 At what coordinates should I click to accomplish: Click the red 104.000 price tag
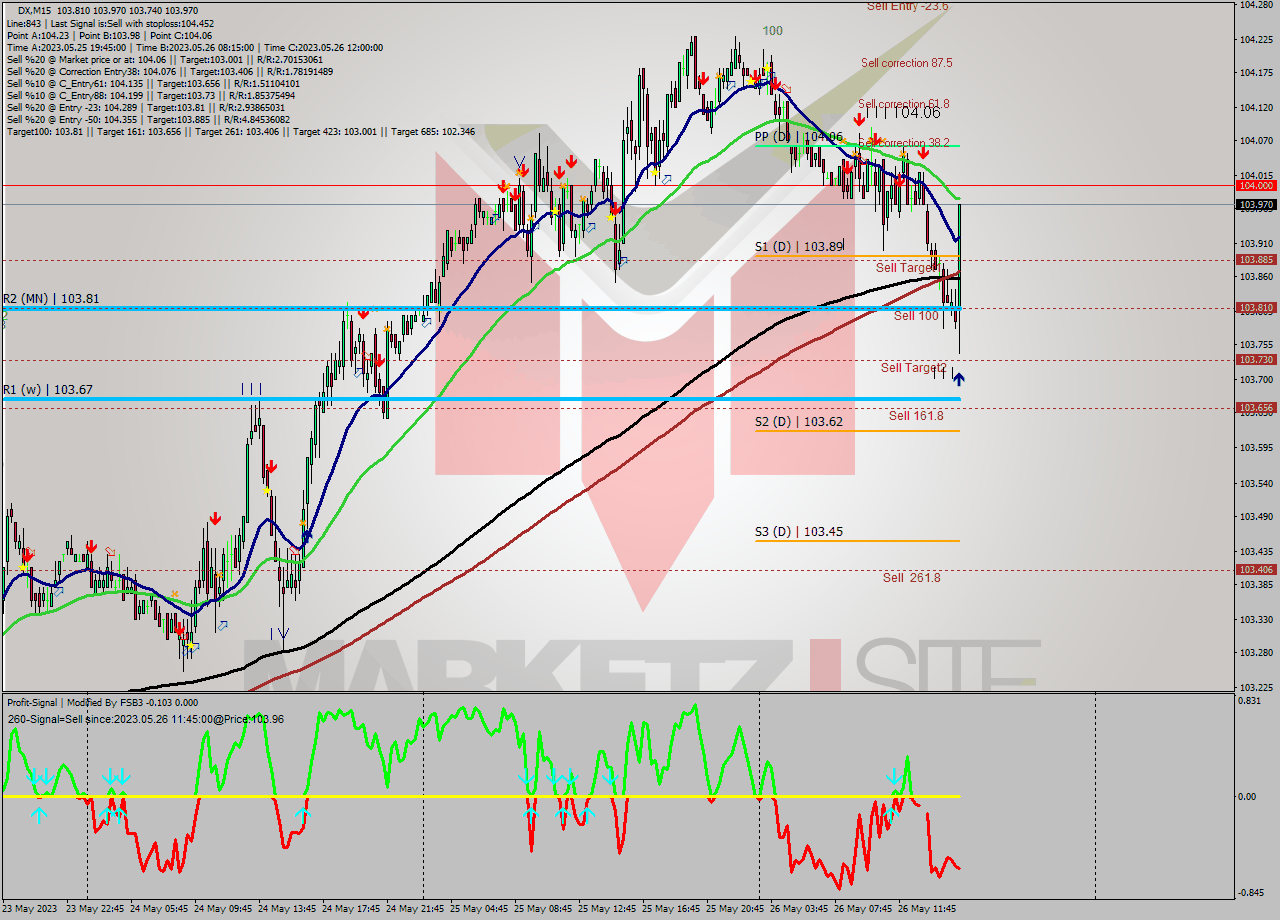click(1256, 186)
